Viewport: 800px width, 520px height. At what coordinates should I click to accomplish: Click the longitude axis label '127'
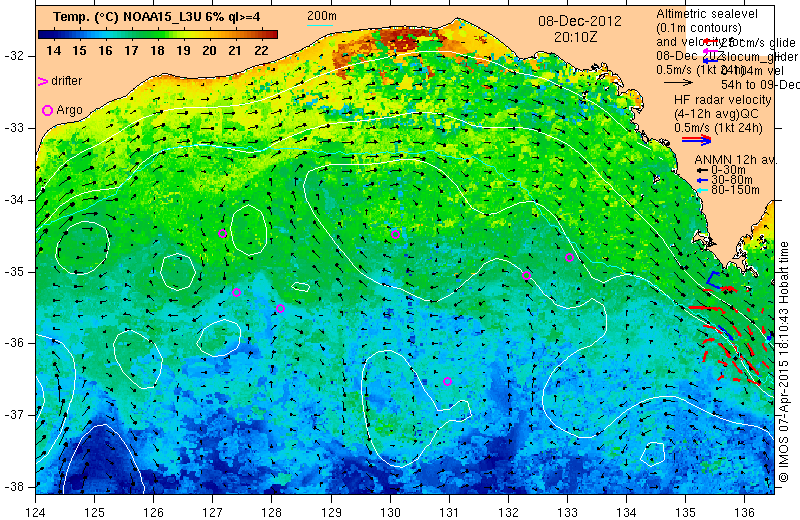(x=213, y=511)
